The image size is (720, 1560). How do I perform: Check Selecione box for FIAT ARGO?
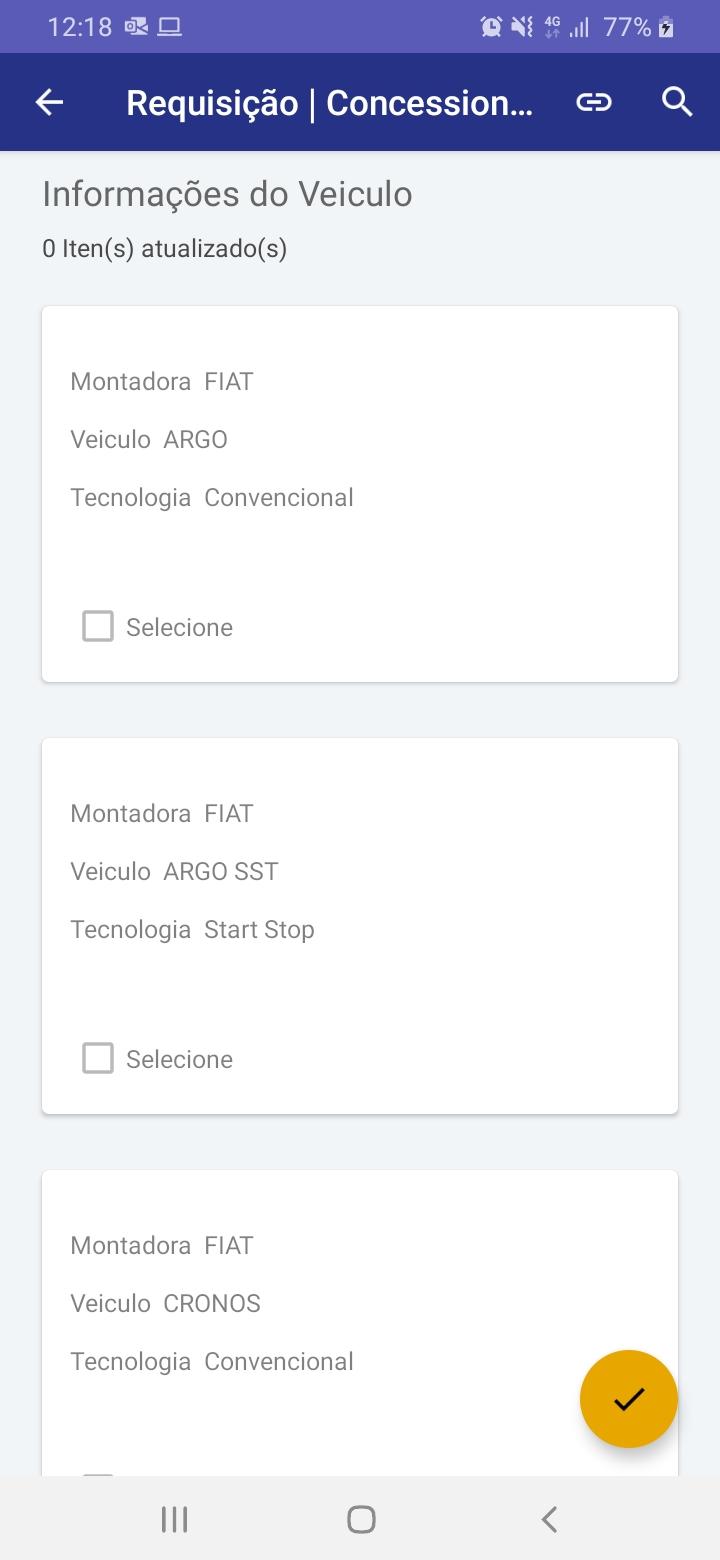[98, 627]
